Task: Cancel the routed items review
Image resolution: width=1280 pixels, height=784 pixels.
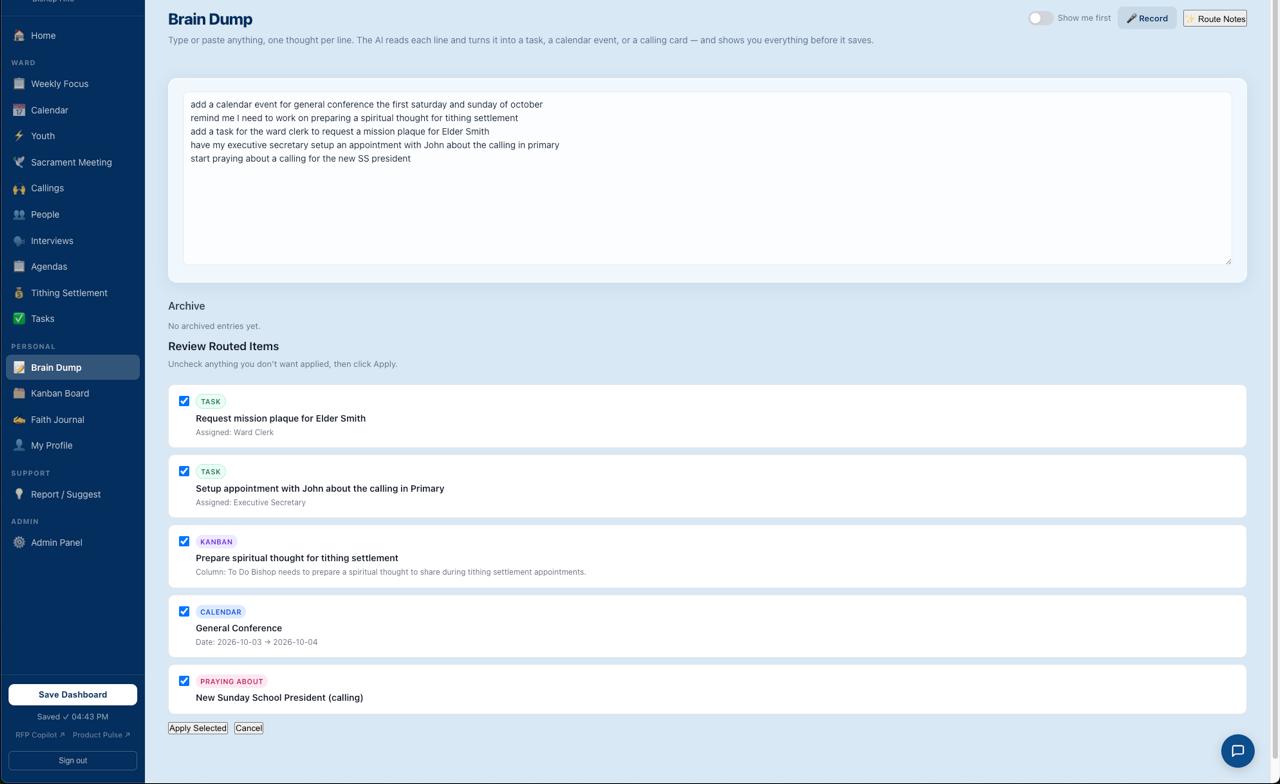Action: (x=249, y=728)
